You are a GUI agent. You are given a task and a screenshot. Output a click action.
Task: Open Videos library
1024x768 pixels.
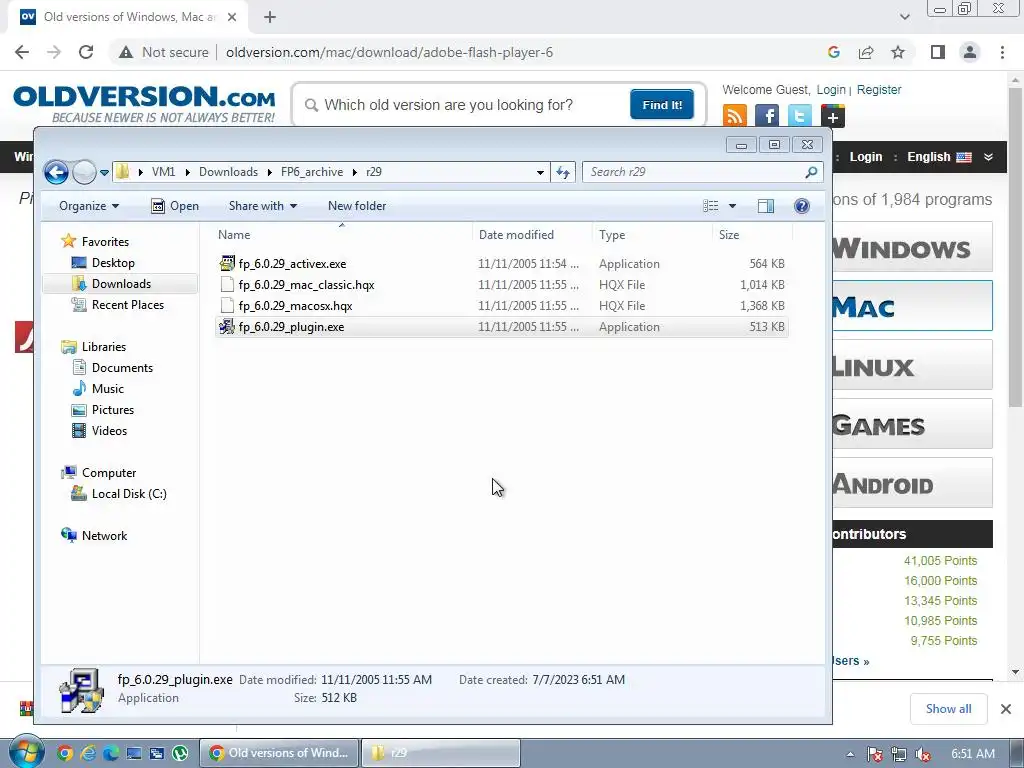tap(108, 430)
